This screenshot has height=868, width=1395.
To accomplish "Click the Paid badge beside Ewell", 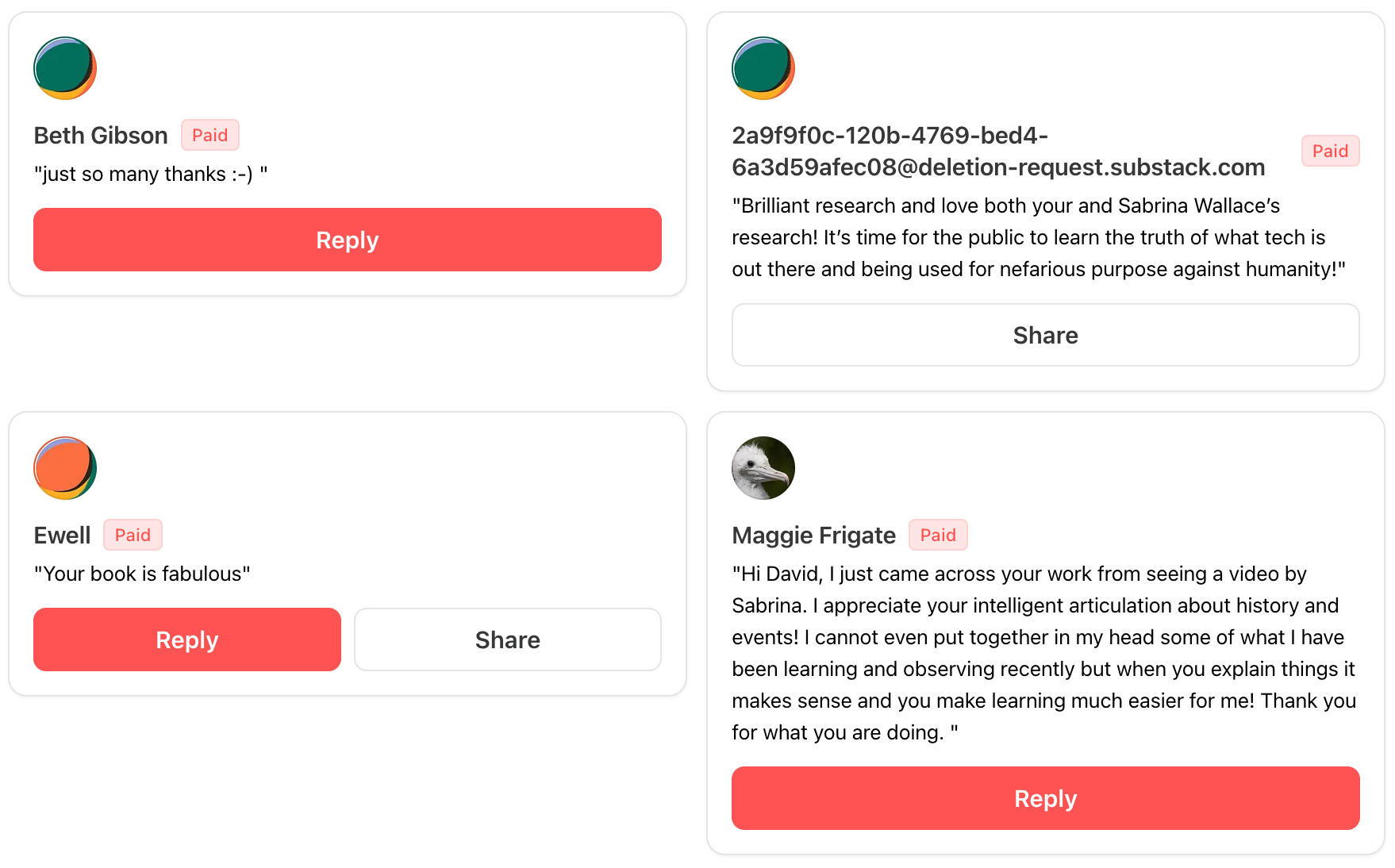I will 133,535.
